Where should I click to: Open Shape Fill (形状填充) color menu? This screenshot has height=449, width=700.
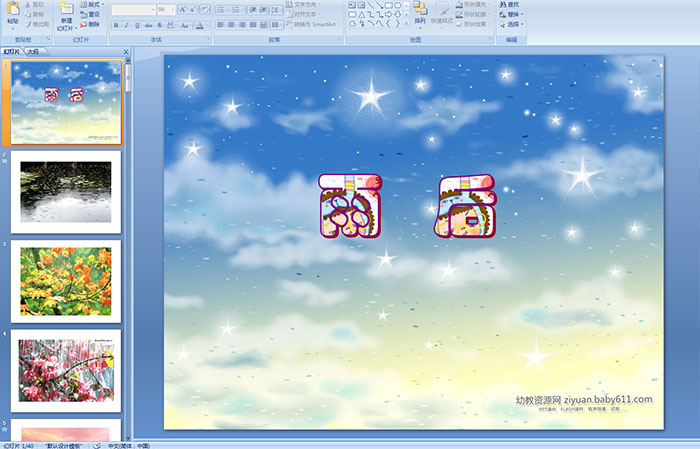point(474,4)
